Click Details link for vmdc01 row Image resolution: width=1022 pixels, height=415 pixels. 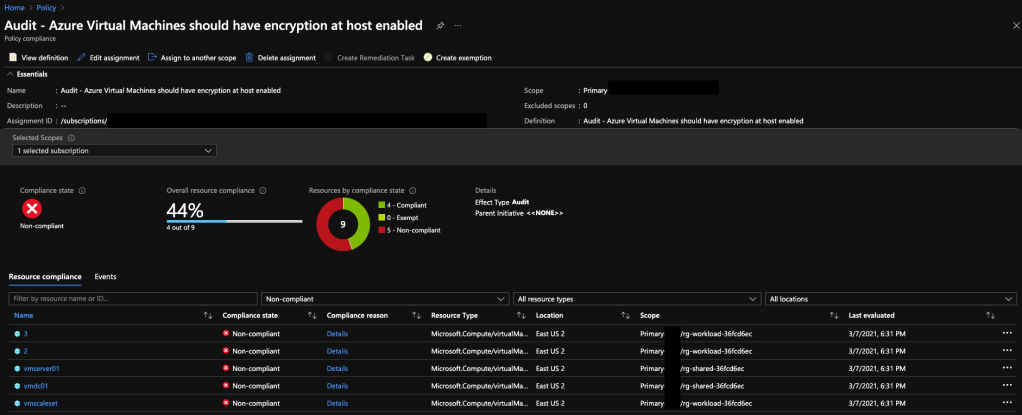[x=337, y=386]
